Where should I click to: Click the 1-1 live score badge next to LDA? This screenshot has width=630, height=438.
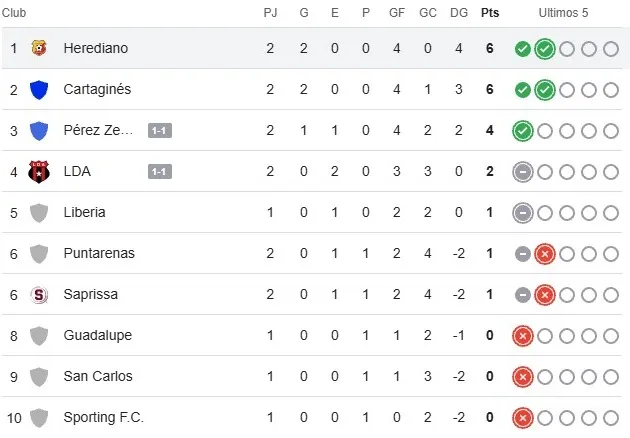(159, 171)
